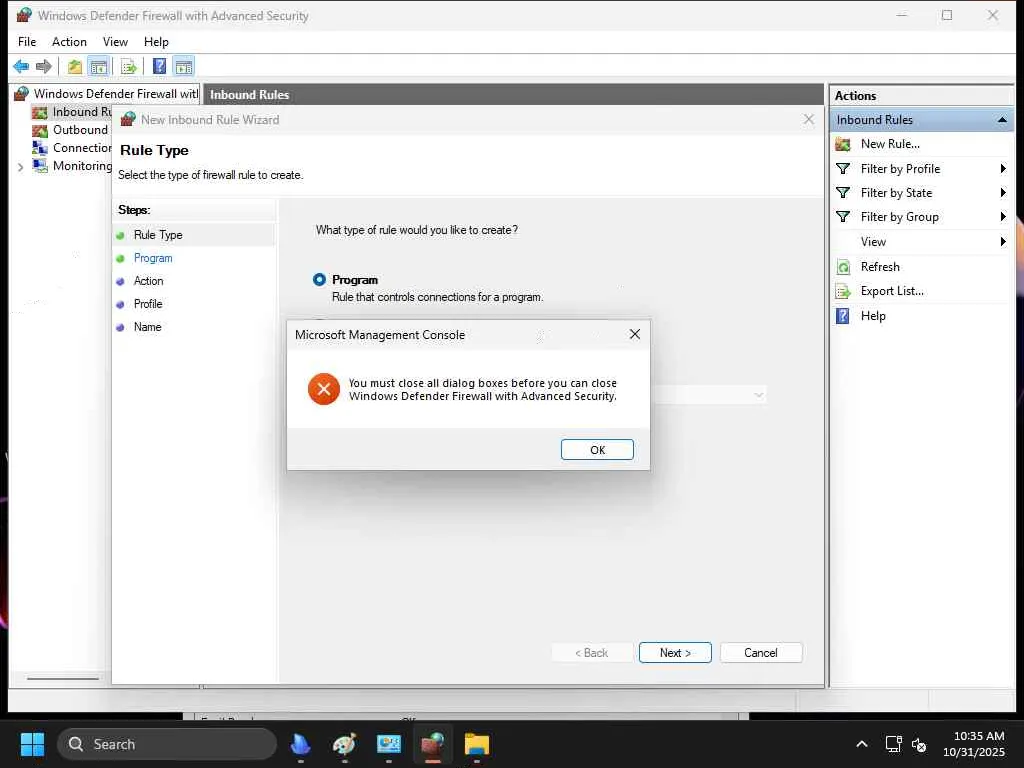Image resolution: width=1024 pixels, height=768 pixels.
Task: Click OK in the Management Console dialog
Action: point(597,450)
